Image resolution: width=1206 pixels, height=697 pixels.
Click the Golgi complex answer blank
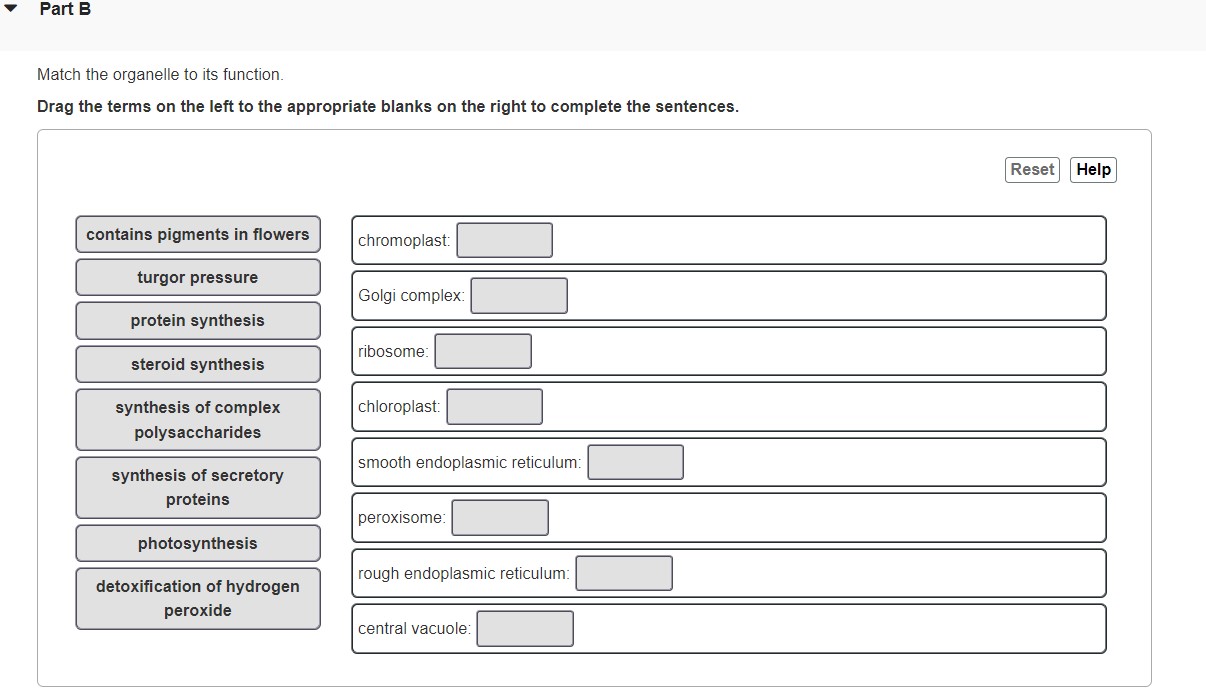tap(519, 295)
